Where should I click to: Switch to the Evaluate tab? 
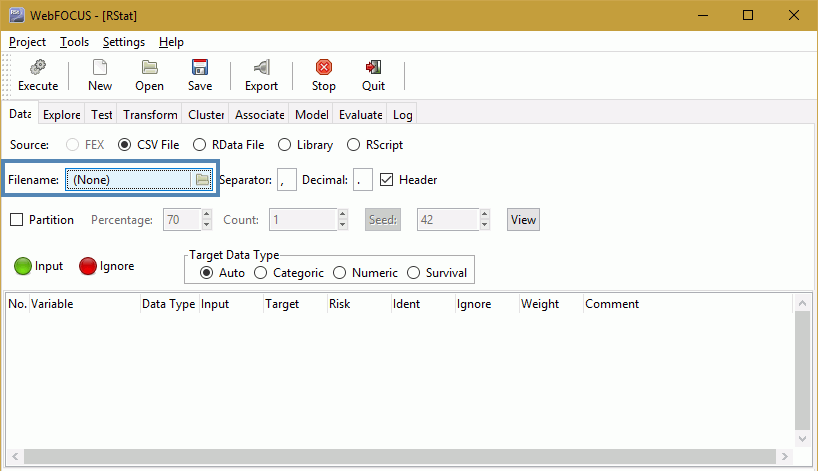360,115
